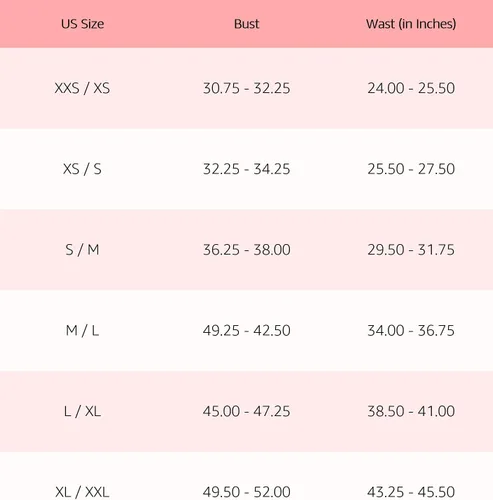Click bust value 49.25 - 42.50
493x500 pixels.
(x=247, y=331)
